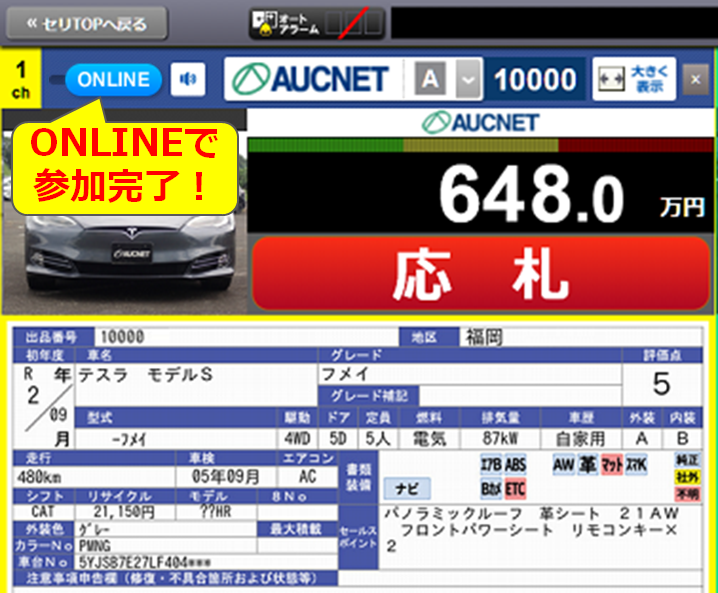718x593 pixels.
Task: Click the drive type 4WD cell
Action: point(297,439)
